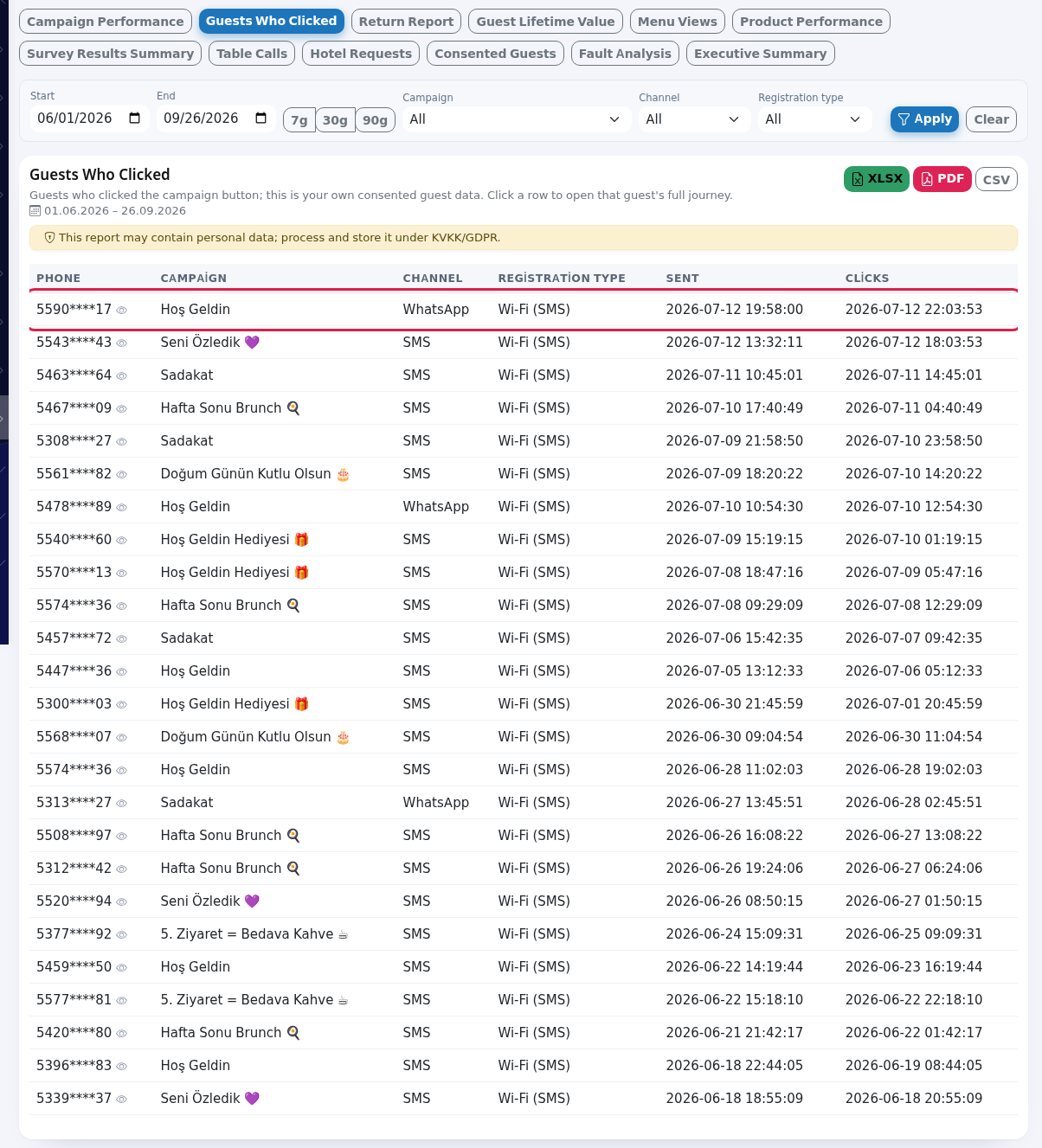Click eye icon beside 5420****80
1042x1148 pixels.
122,1034
